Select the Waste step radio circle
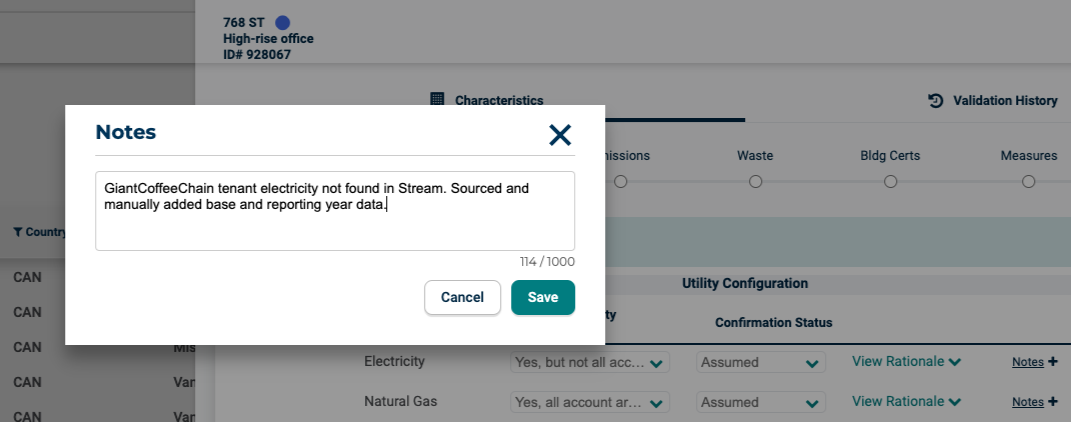The width and height of the screenshot is (1071, 422). 755,181
